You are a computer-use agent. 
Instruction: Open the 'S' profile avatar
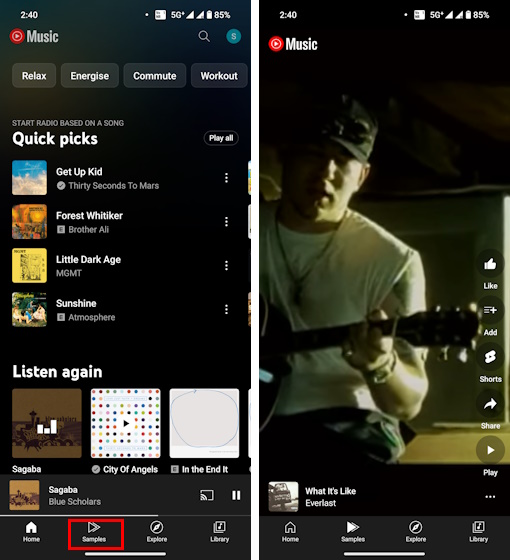click(x=234, y=36)
